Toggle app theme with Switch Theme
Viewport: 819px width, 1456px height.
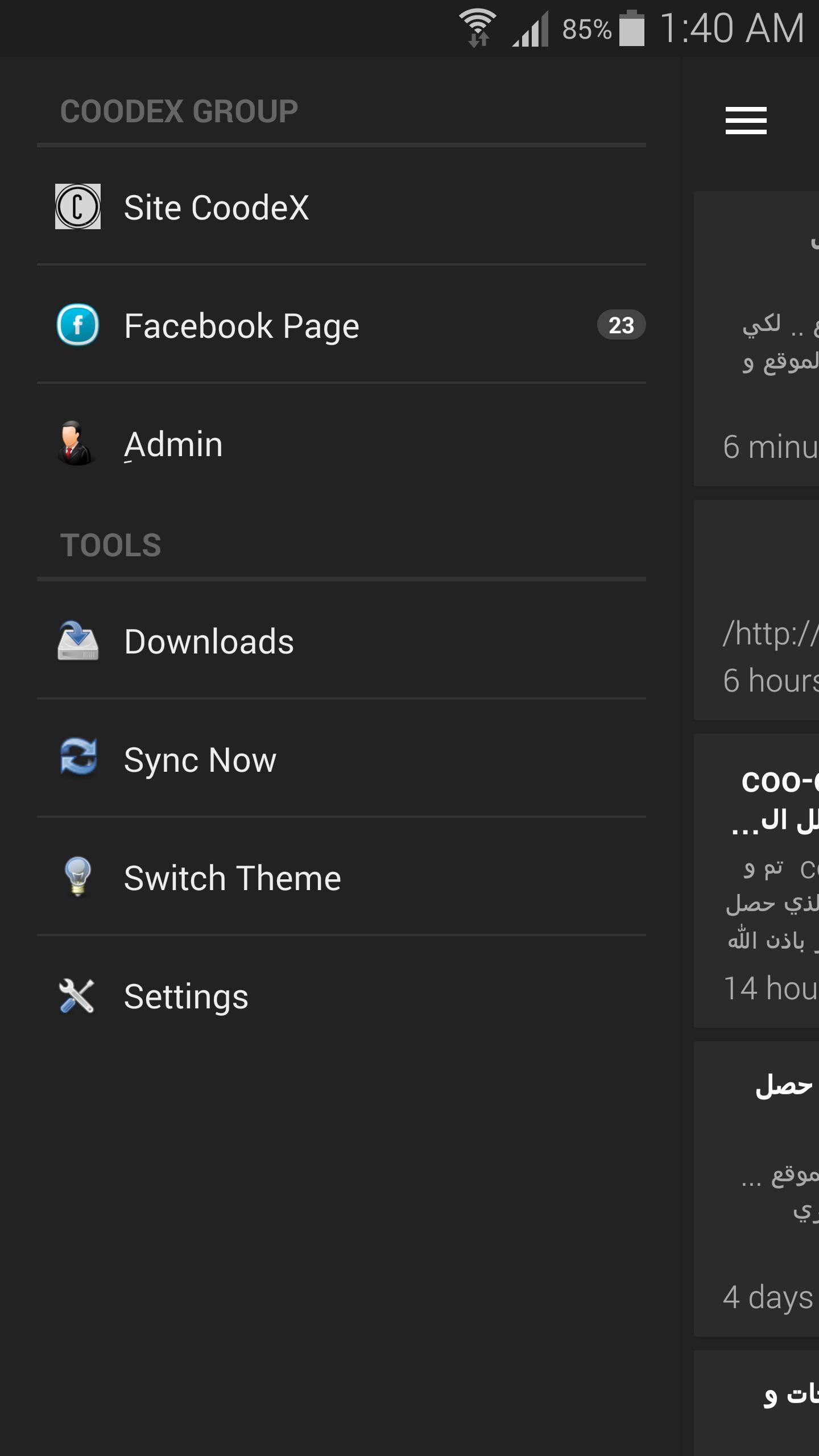233,878
